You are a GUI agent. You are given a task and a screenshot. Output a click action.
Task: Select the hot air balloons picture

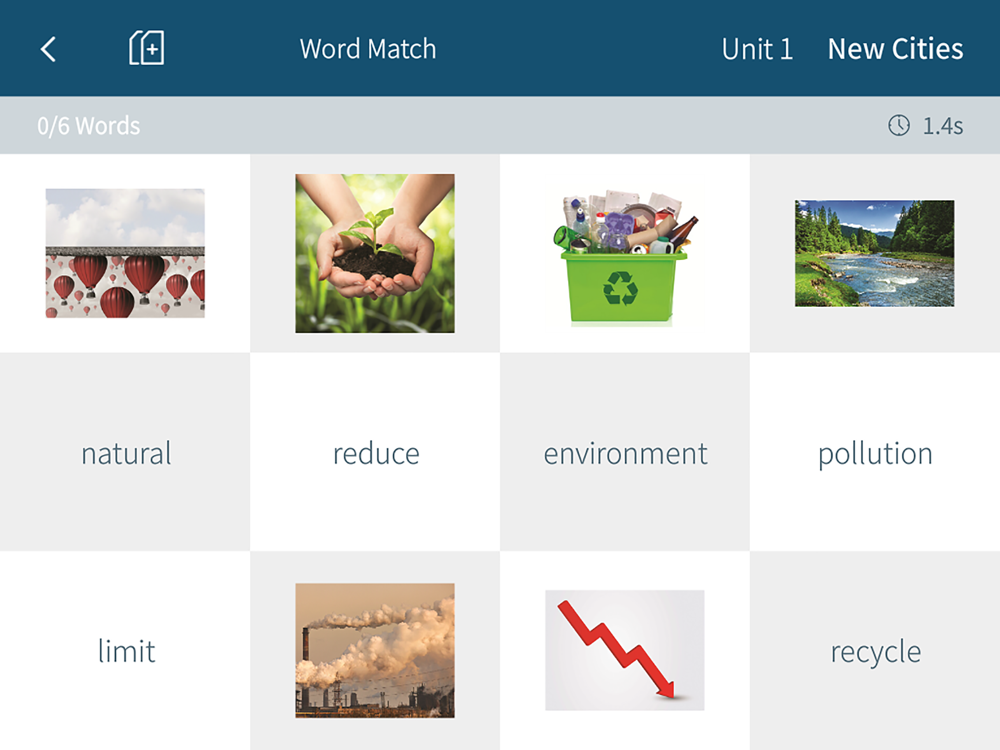coord(125,253)
